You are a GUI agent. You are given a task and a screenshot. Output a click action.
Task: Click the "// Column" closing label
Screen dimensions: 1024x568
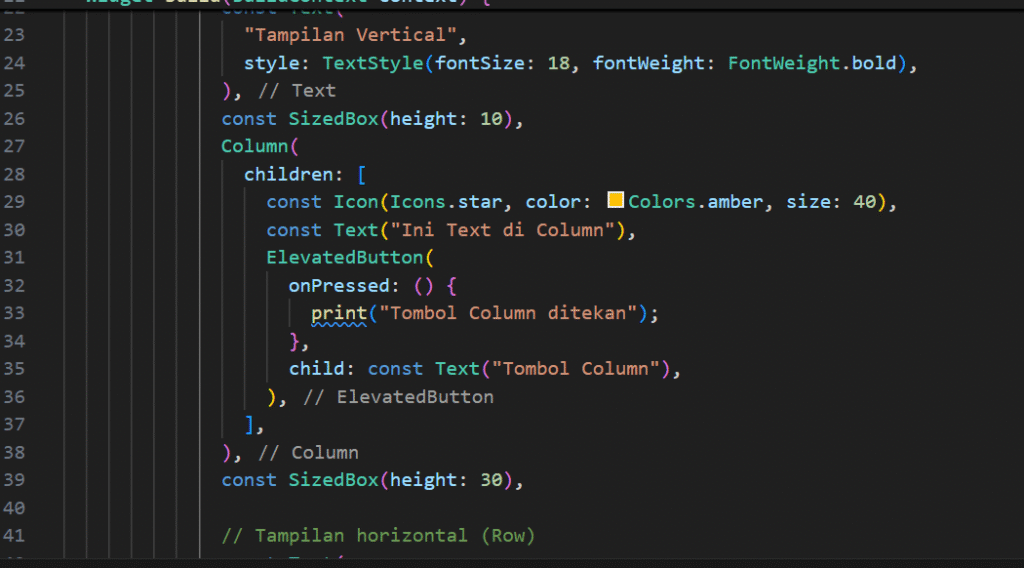coord(308,452)
